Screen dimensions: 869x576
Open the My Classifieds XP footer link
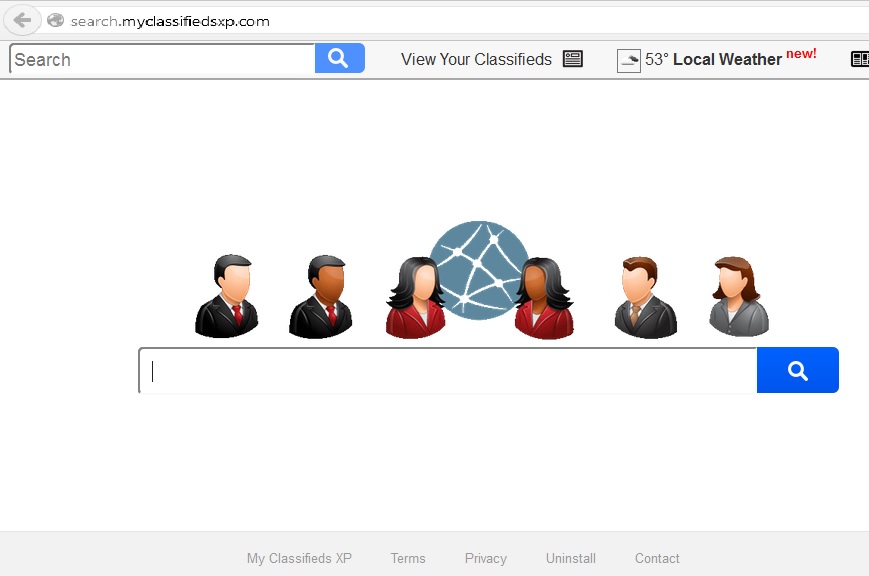[299, 558]
